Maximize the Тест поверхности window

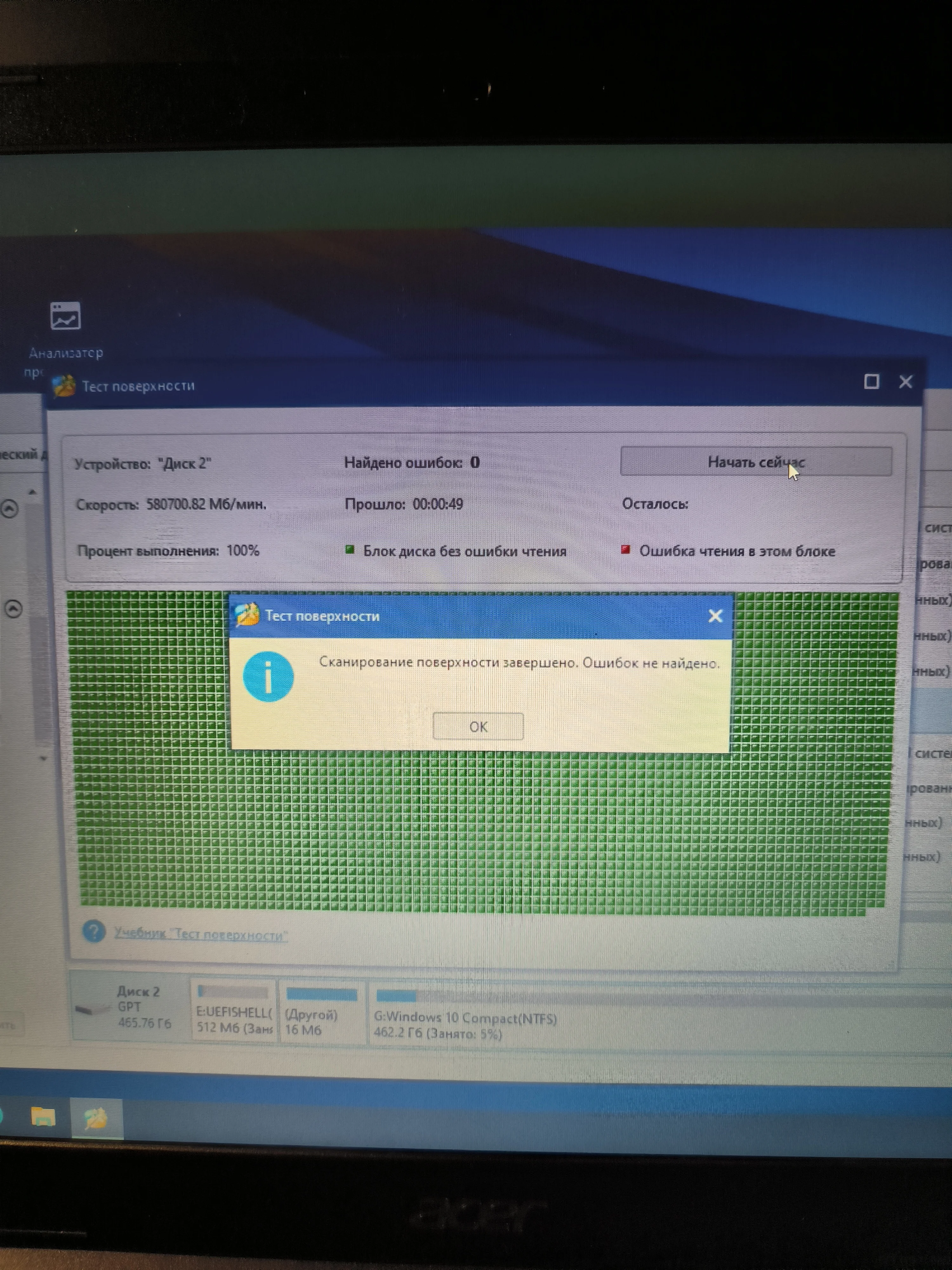tap(871, 382)
